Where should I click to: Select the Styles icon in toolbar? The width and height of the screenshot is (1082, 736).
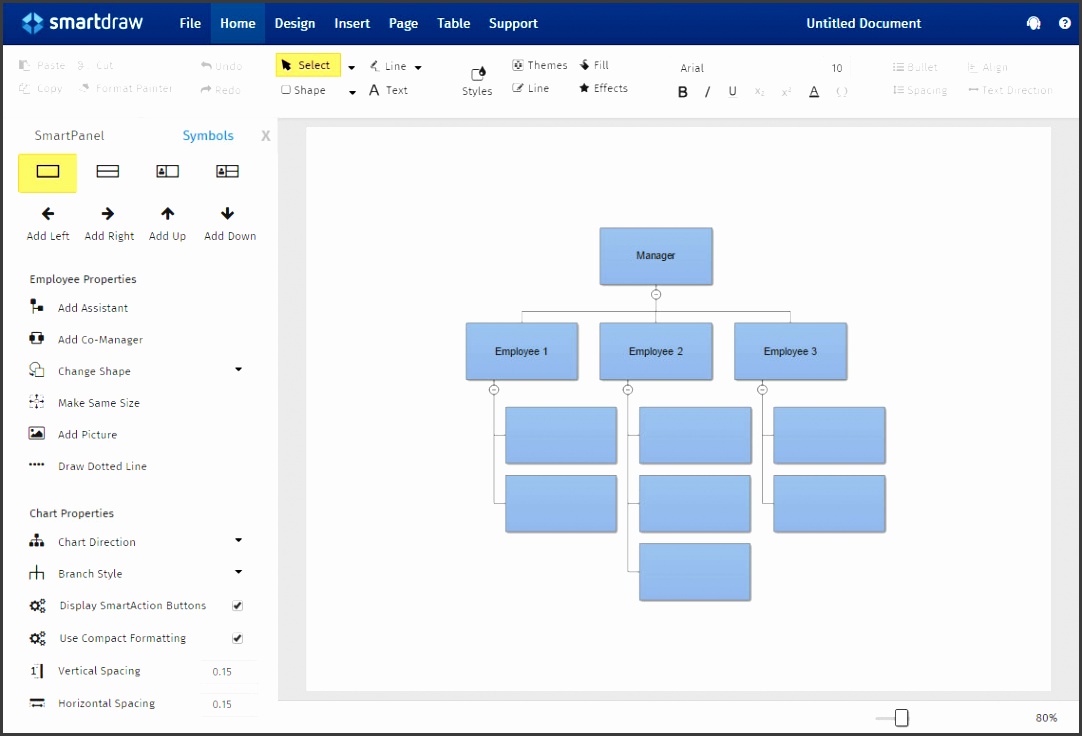coord(477,74)
